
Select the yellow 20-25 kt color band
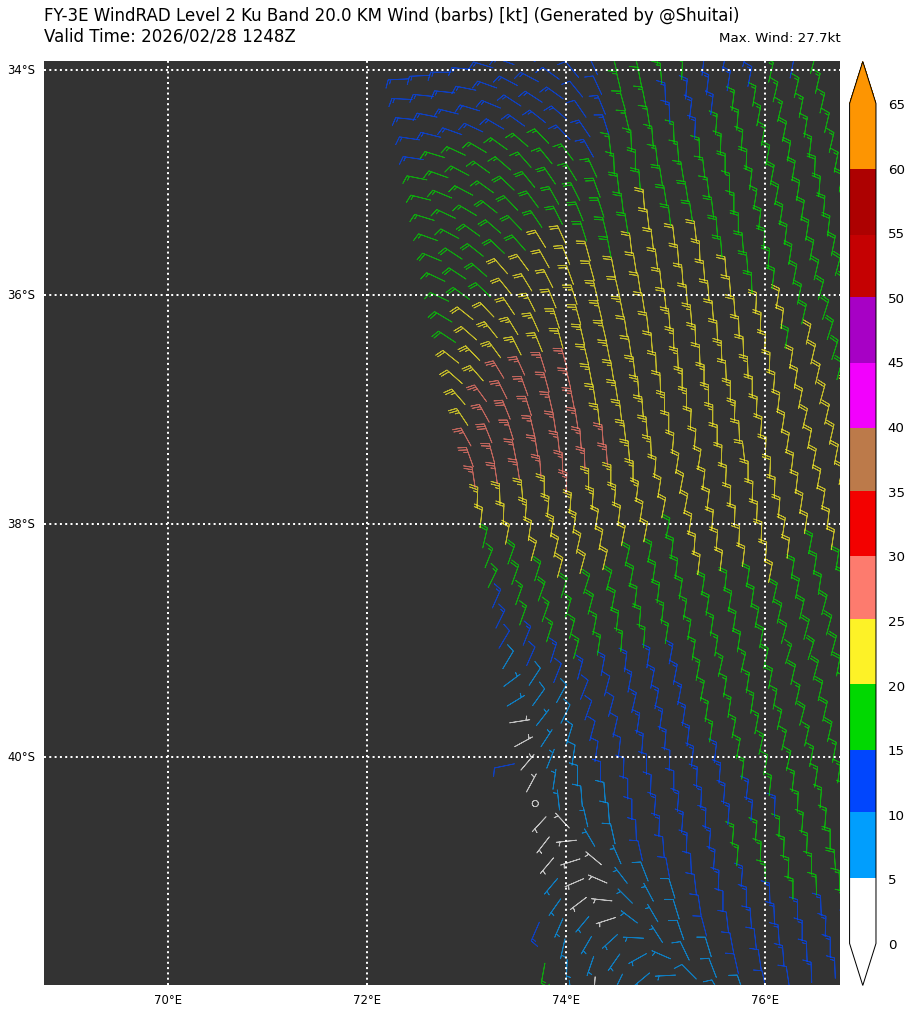point(862,652)
